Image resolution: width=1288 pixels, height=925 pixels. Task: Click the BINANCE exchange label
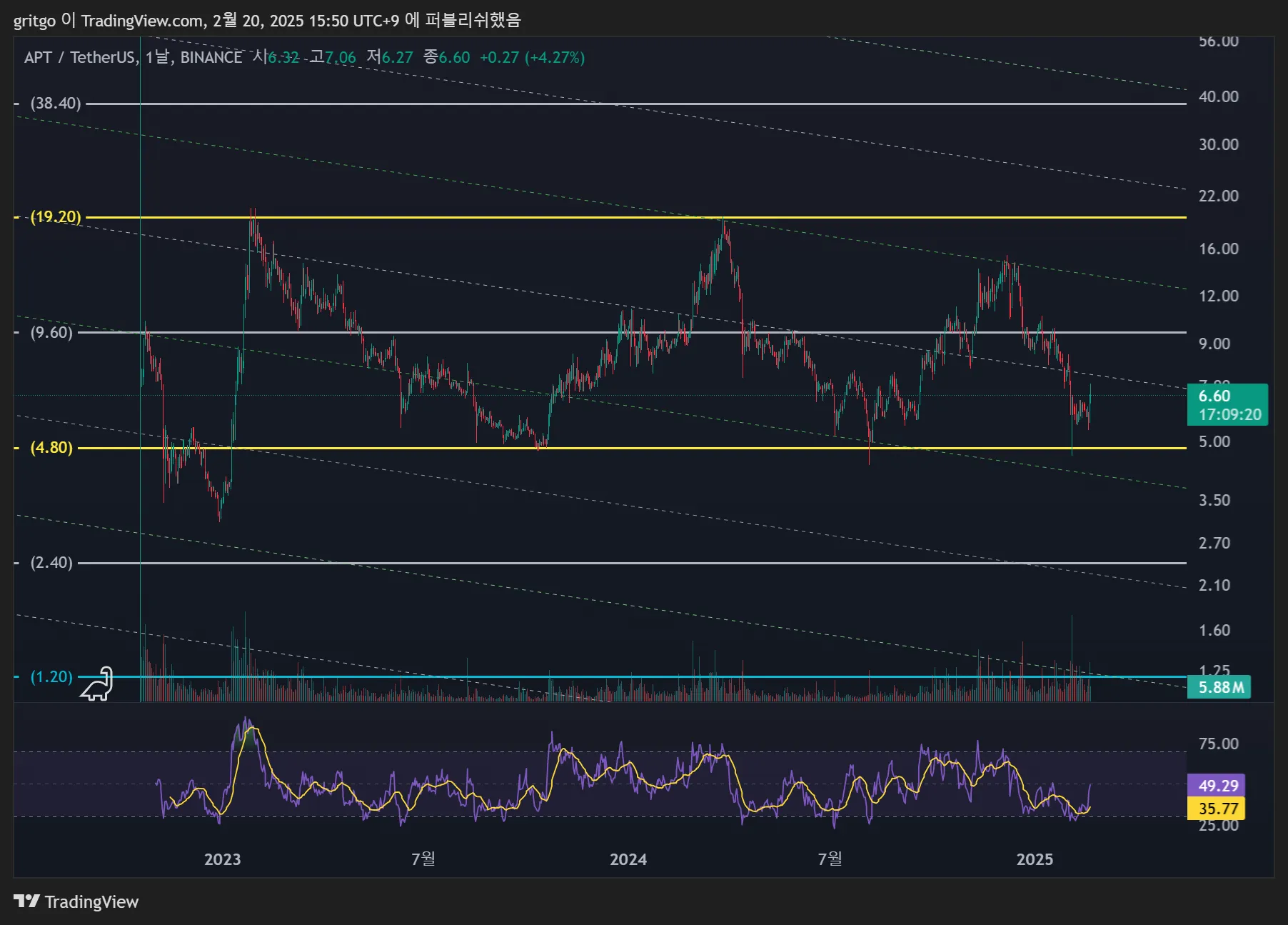211,57
